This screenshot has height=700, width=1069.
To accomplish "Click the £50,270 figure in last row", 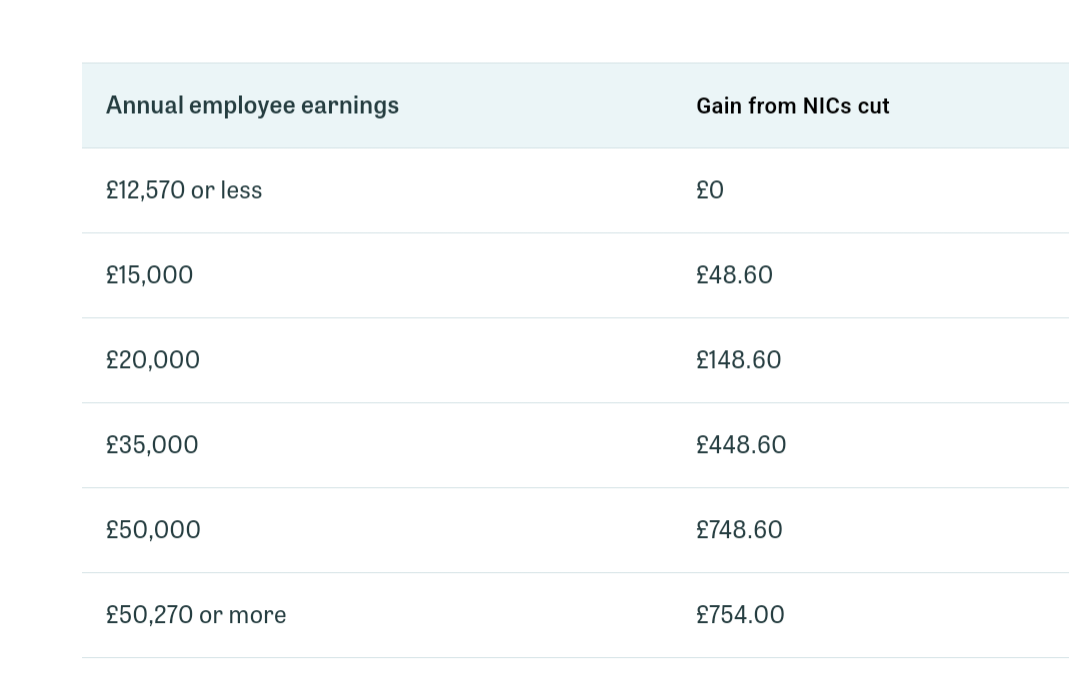I will pyautogui.click(x=149, y=615).
